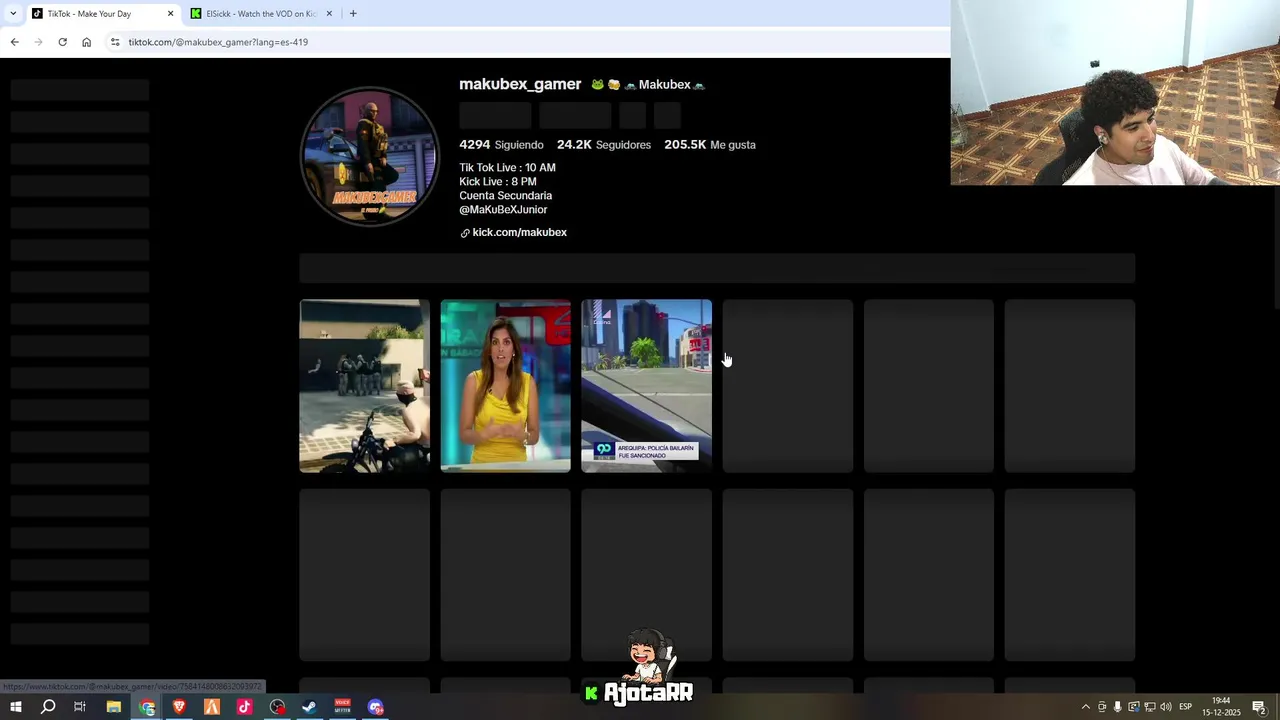
Task: Click the Meet Now camera tray icon
Action: 1102,707
